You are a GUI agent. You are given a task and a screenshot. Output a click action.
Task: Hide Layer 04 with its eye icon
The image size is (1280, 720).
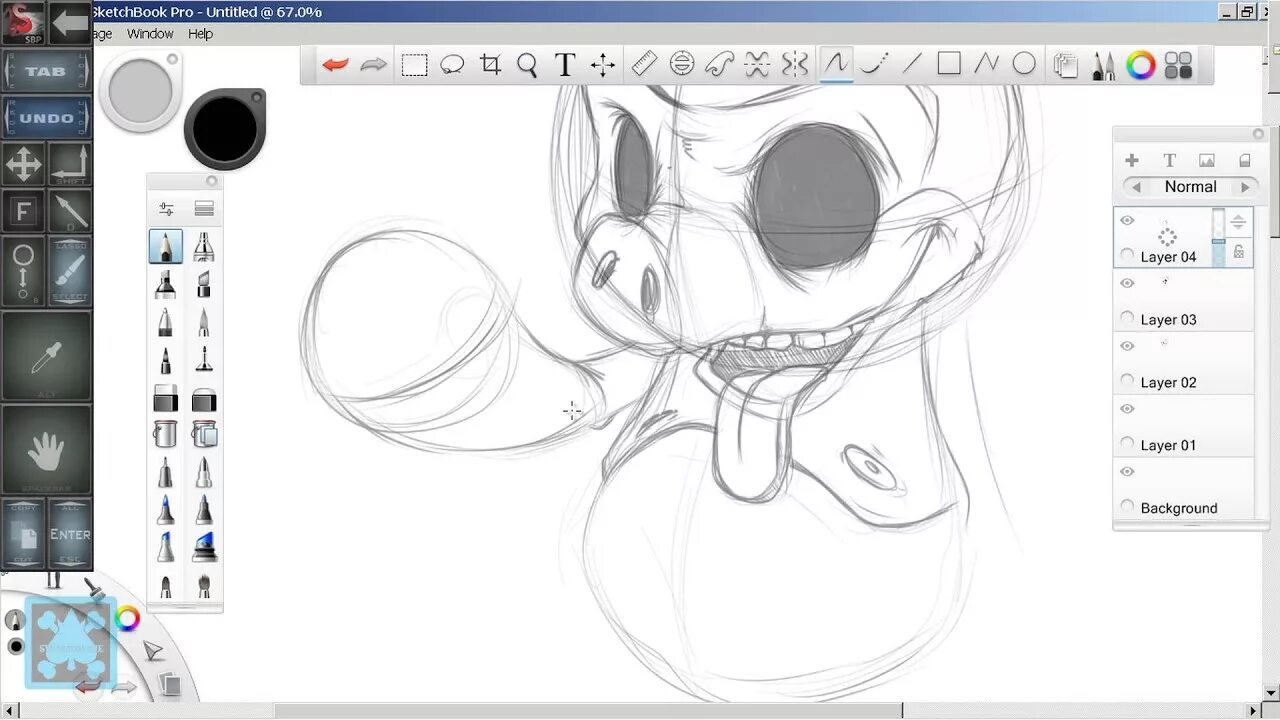click(x=1128, y=221)
